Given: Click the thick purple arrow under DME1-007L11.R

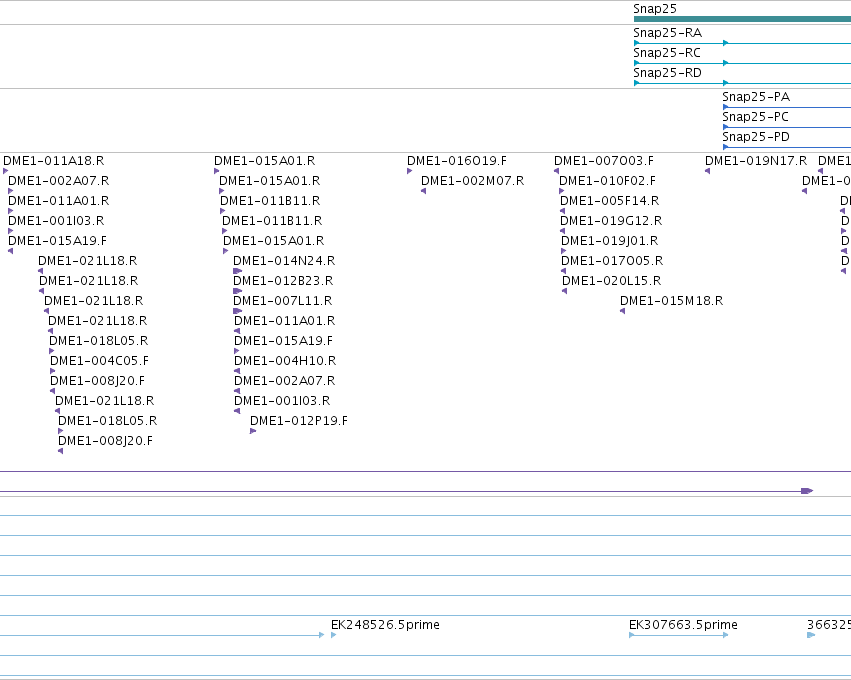Looking at the screenshot, I should pyautogui.click(x=237, y=311).
